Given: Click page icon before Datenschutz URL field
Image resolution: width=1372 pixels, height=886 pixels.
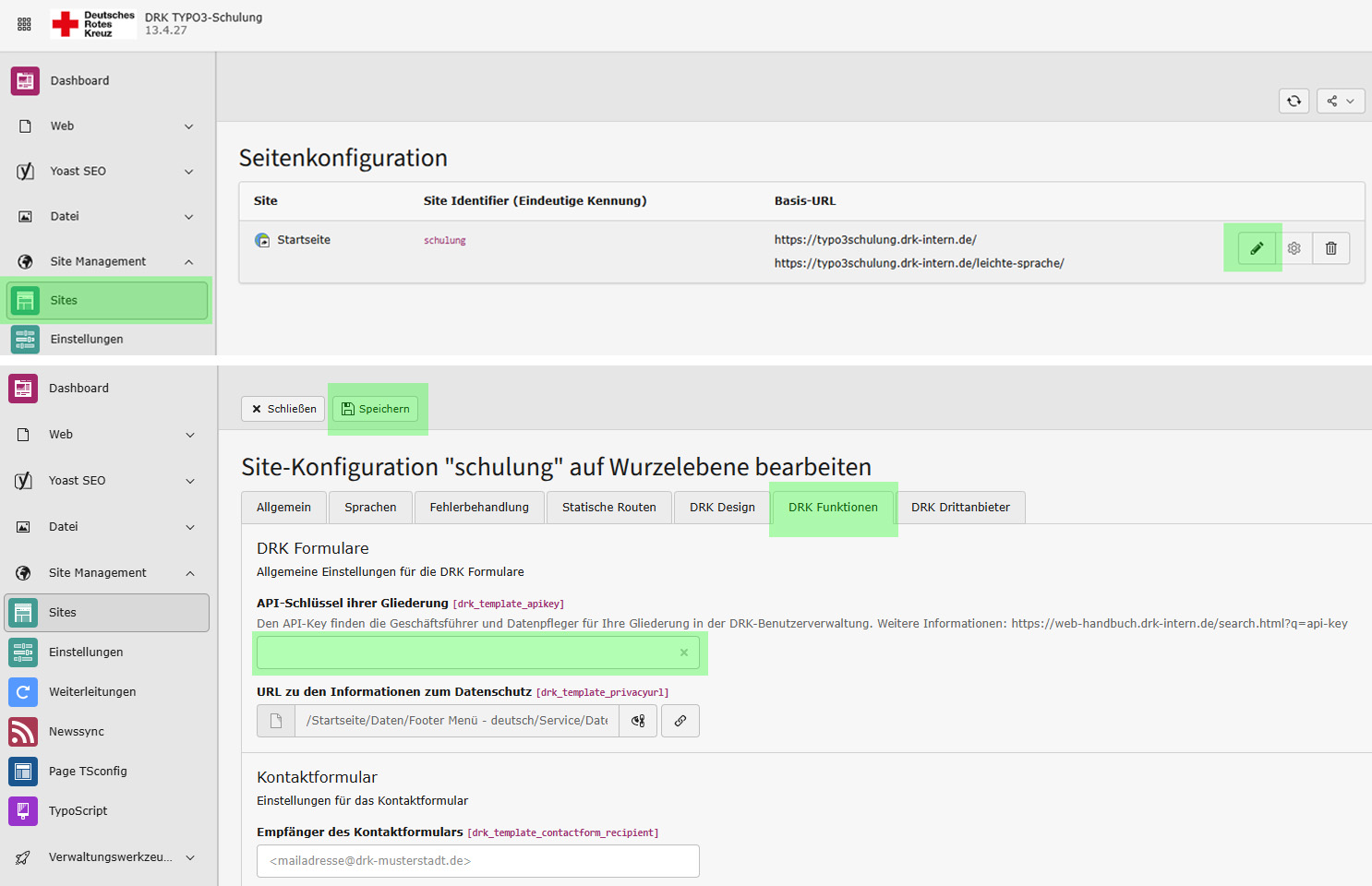Looking at the screenshot, I should tap(276, 721).
